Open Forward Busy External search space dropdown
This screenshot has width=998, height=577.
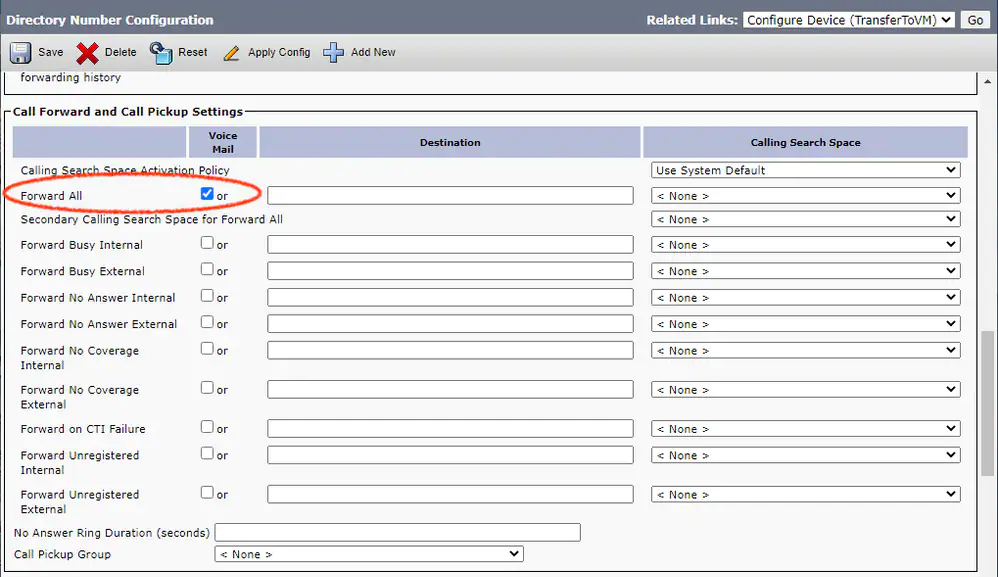pyautogui.click(x=805, y=271)
